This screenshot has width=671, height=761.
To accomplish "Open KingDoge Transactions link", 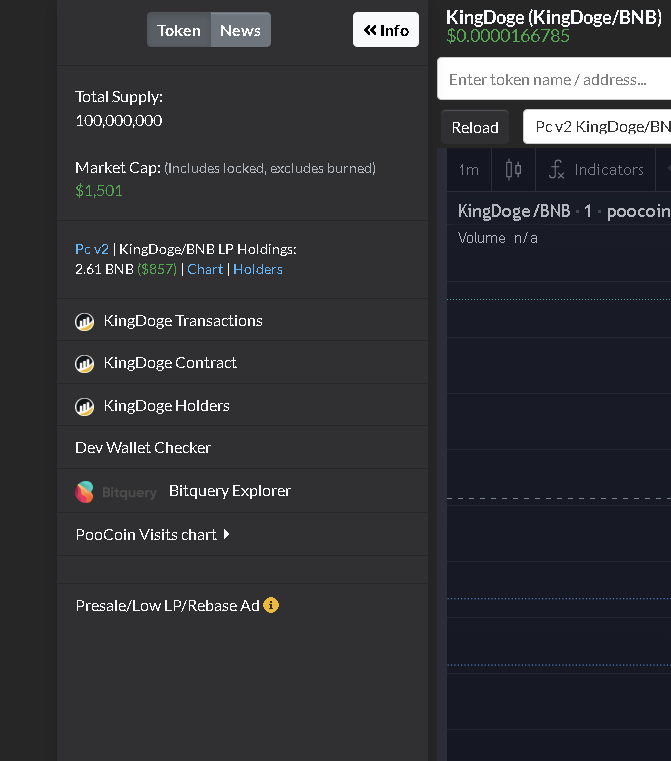I will click(183, 321).
